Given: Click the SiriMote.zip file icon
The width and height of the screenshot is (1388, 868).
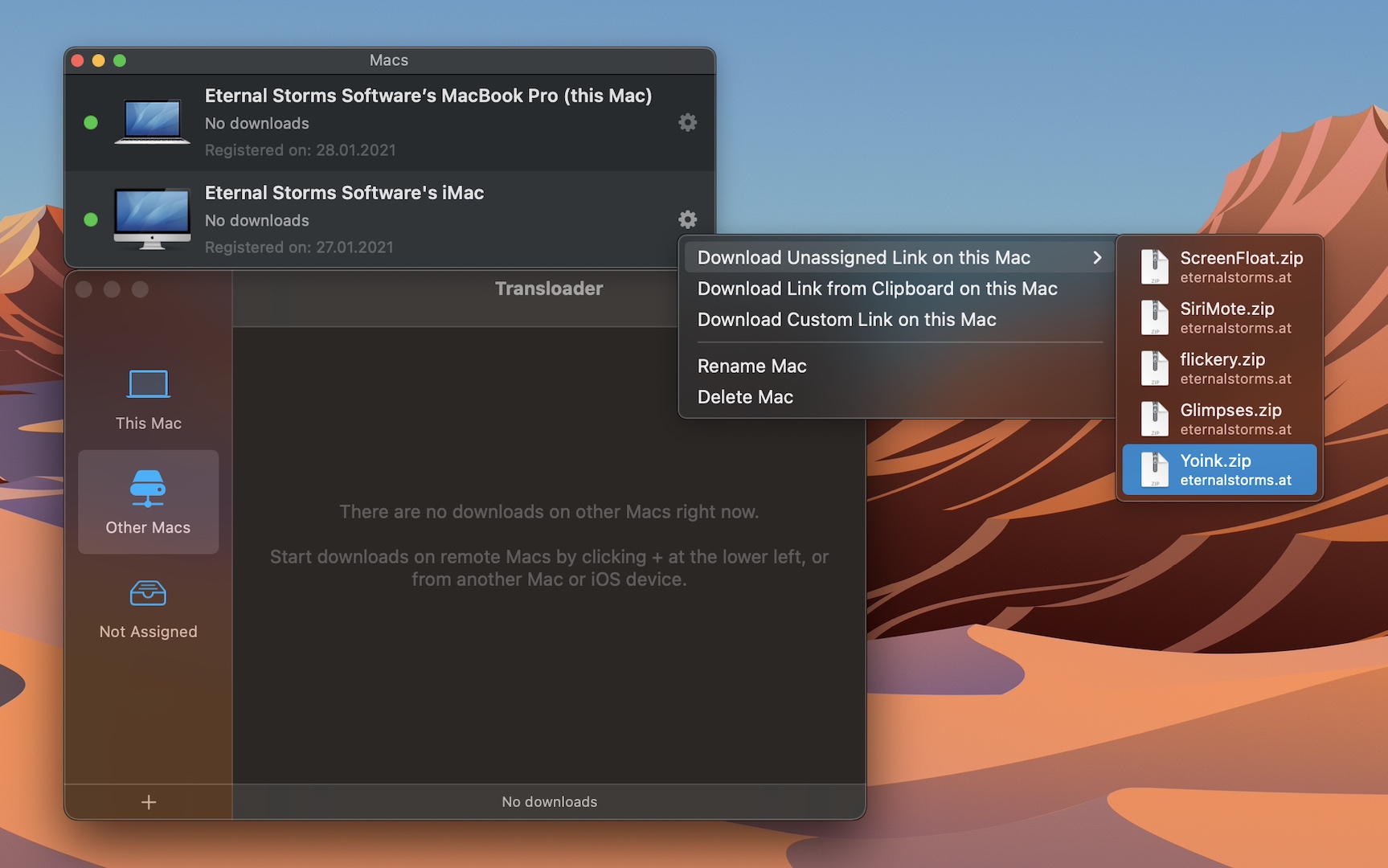Looking at the screenshot, I should click(1155, 317).
